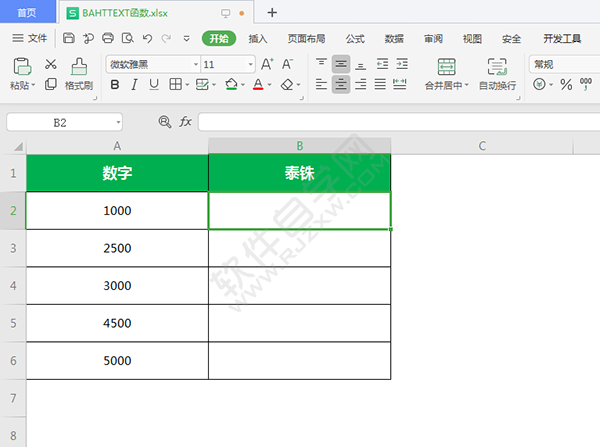The width and height of the screenshot is (600, 447).
Task: Click the Redo arrow
Action: click(166, 38)
